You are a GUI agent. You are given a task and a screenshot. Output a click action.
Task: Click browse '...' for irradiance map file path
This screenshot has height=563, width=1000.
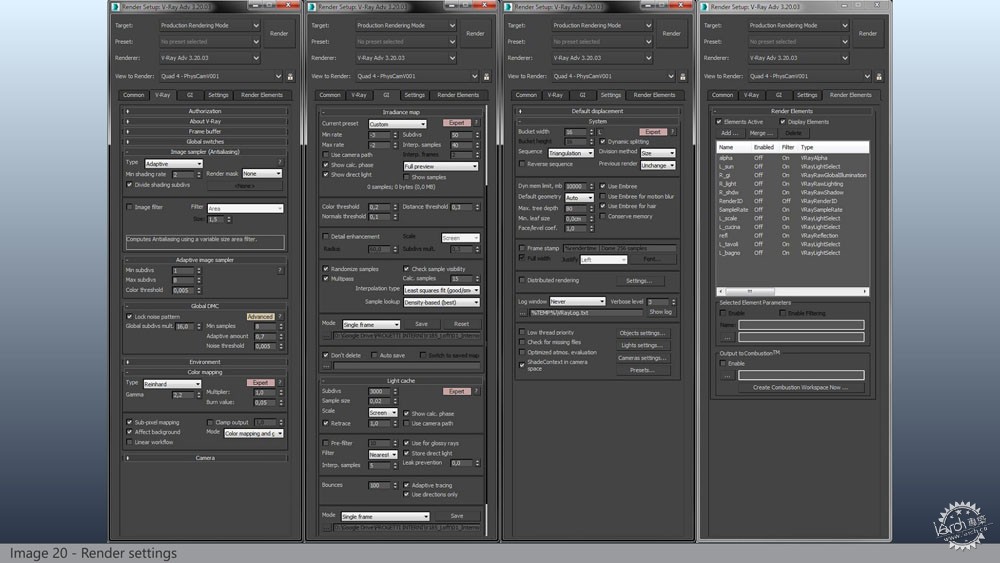[327, 335]
